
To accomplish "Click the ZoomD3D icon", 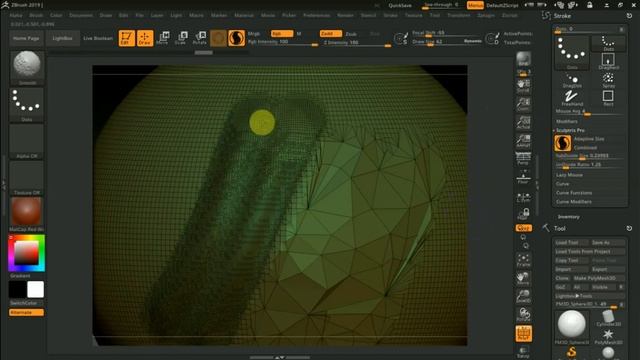I will (523, 297).
